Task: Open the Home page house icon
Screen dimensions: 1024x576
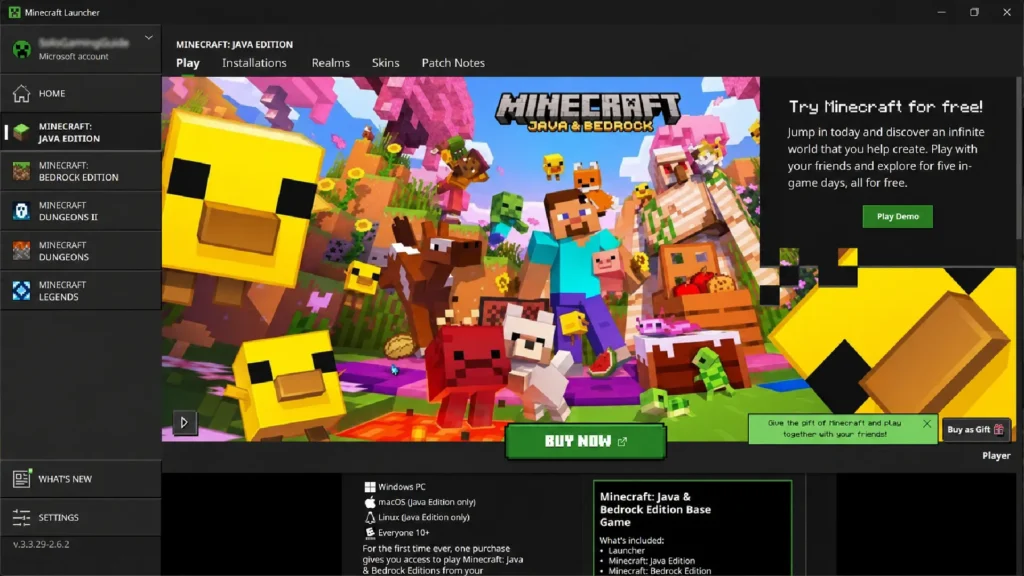Action: (x=21, y=93)
